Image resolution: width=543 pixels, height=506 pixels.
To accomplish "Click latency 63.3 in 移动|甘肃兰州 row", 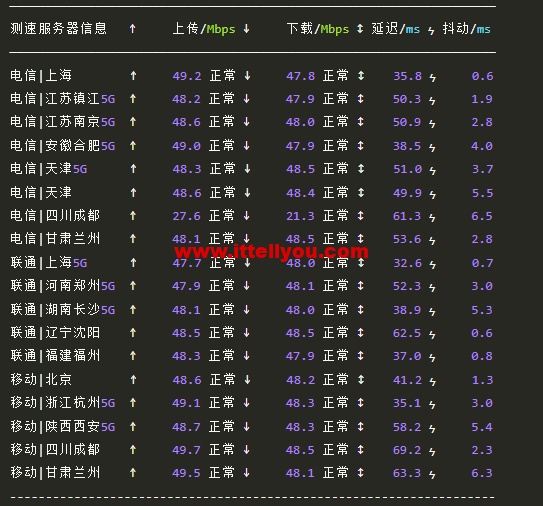I will click(407, 473).
